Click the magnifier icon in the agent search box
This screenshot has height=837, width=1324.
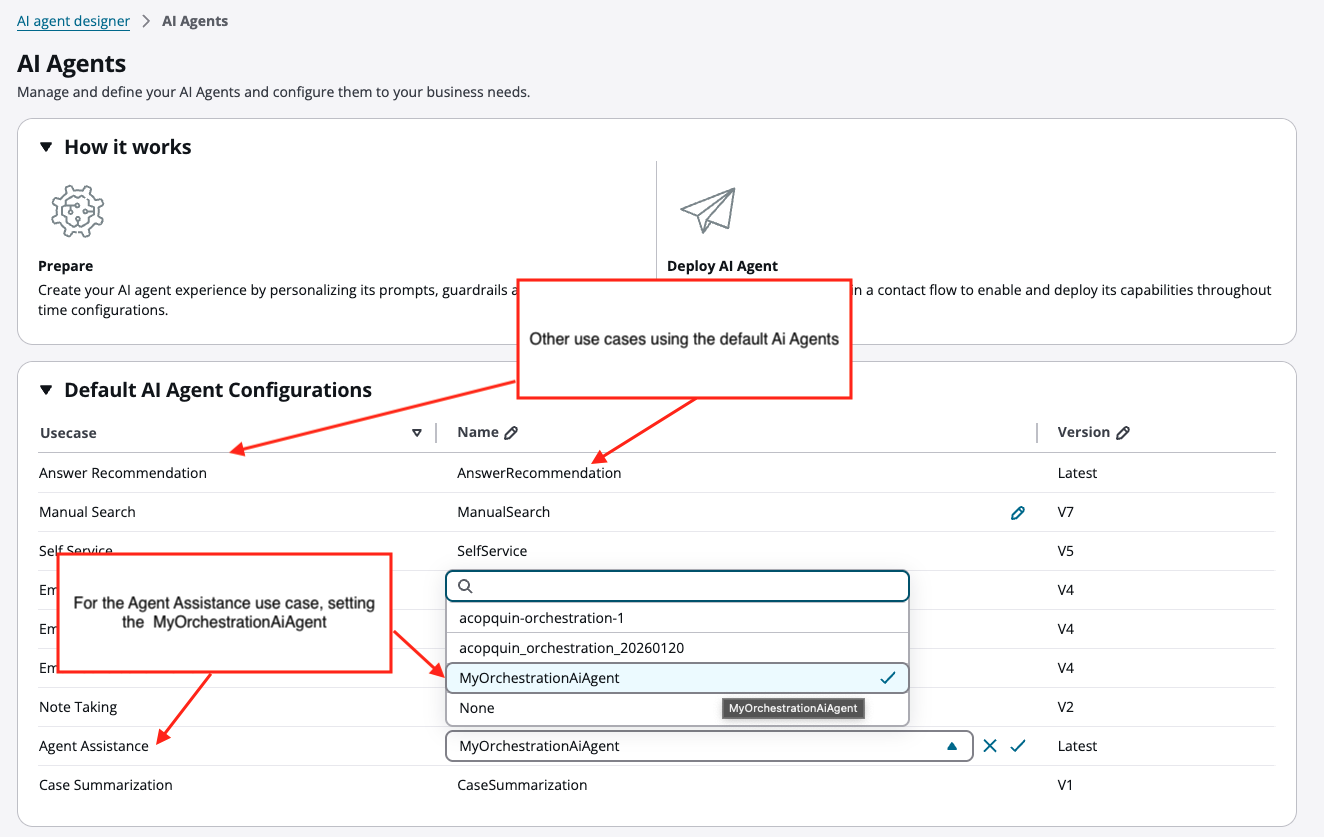(464, 585)
